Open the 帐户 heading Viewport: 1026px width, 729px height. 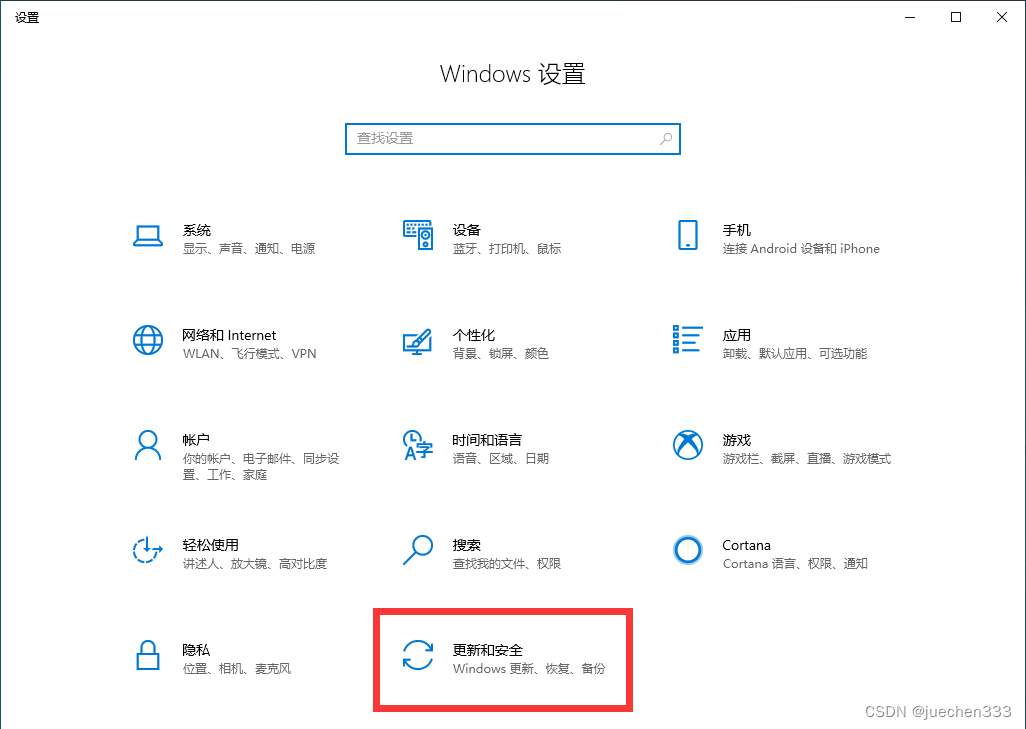tap(196, 440)
